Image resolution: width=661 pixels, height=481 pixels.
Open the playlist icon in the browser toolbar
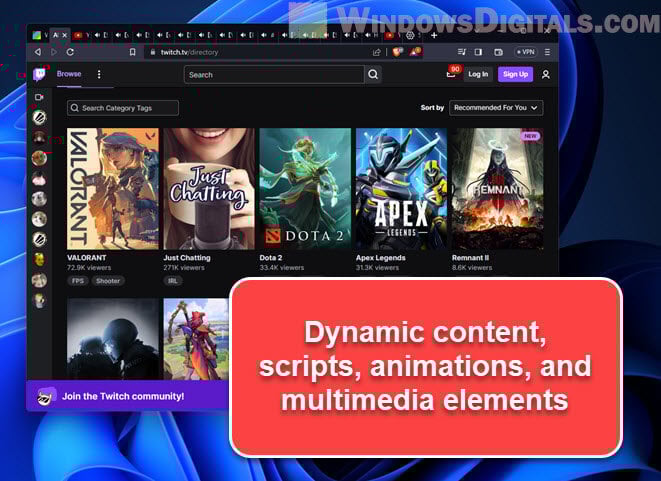pos(462,52)
